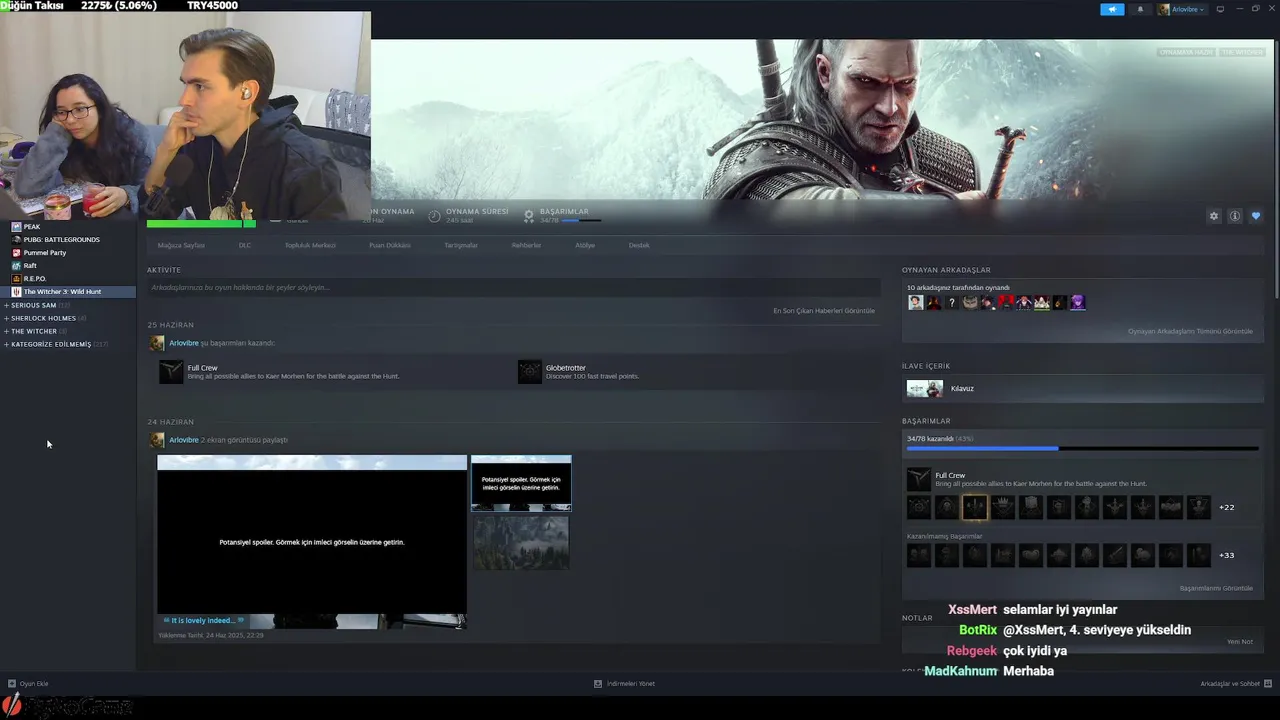
Task: Click the Yeni Not button
Action: (1240, 642)
